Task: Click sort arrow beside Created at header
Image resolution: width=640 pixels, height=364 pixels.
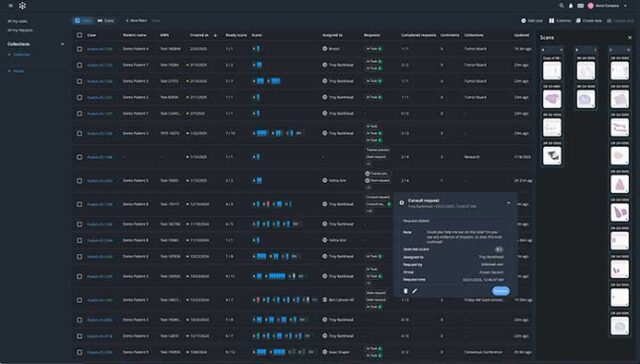Action: 216,35
